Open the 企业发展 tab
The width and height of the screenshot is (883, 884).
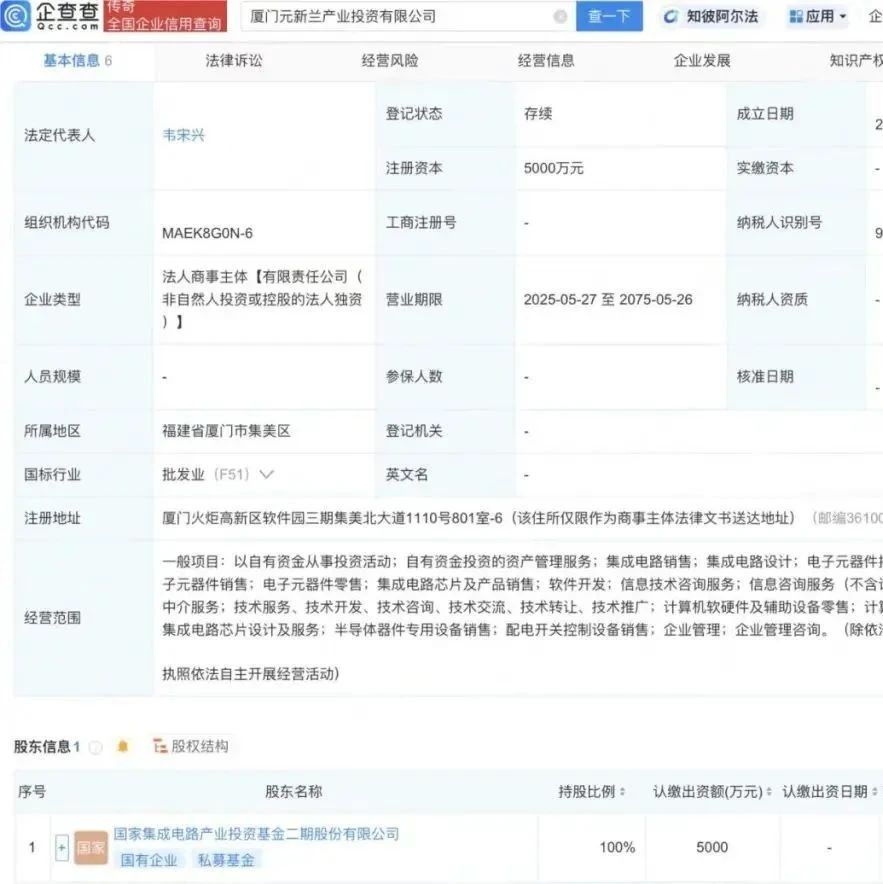tap(702, 60)
